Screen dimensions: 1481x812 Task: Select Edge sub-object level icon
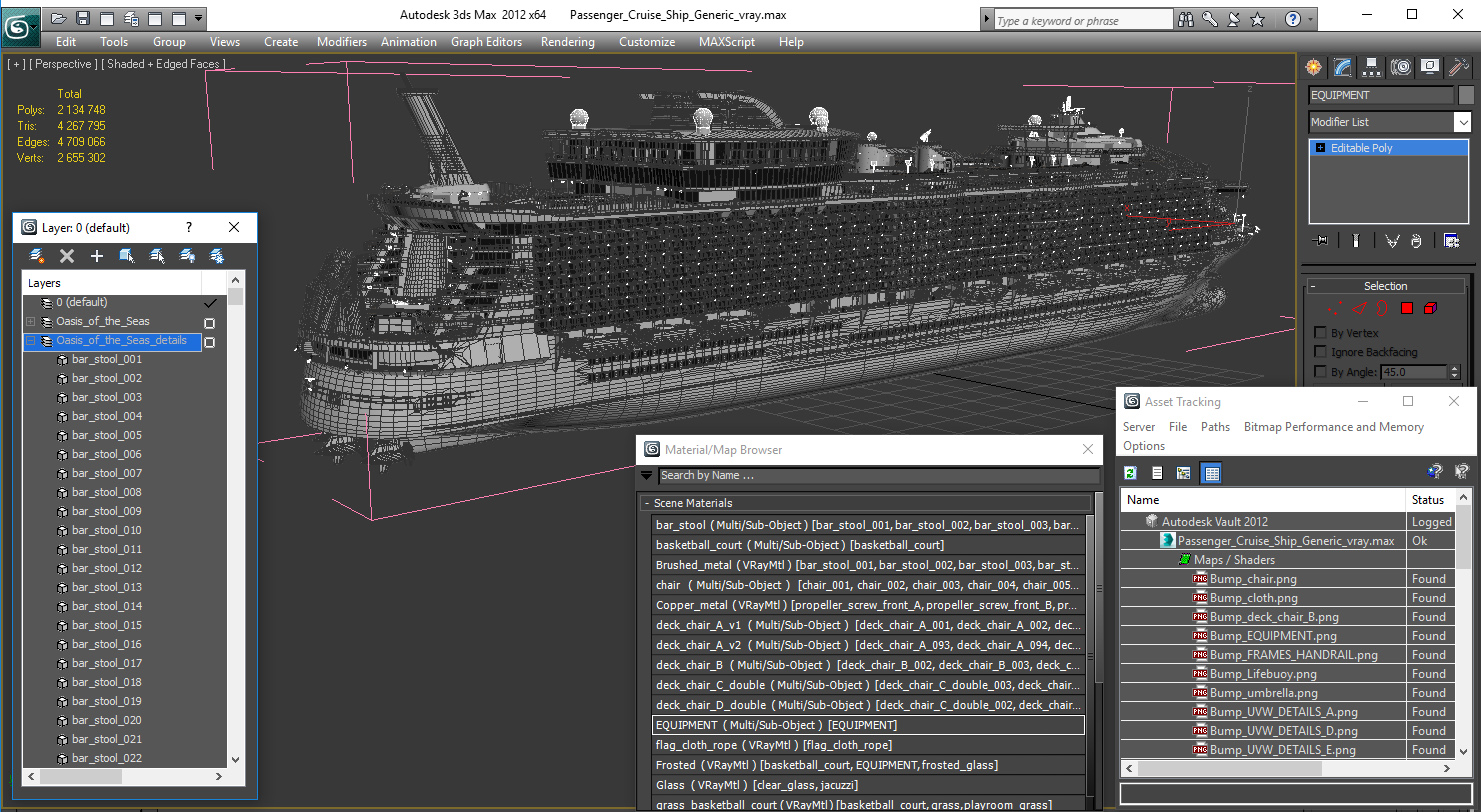[x=1360, y=309]
